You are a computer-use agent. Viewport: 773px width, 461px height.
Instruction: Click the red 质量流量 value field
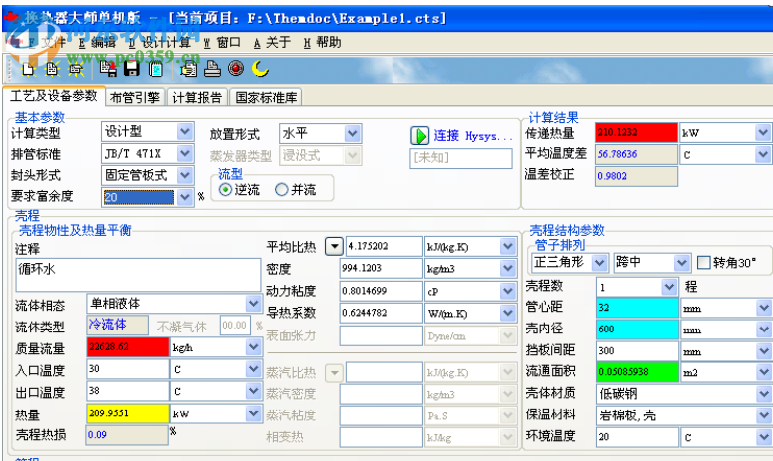point(128,347)
